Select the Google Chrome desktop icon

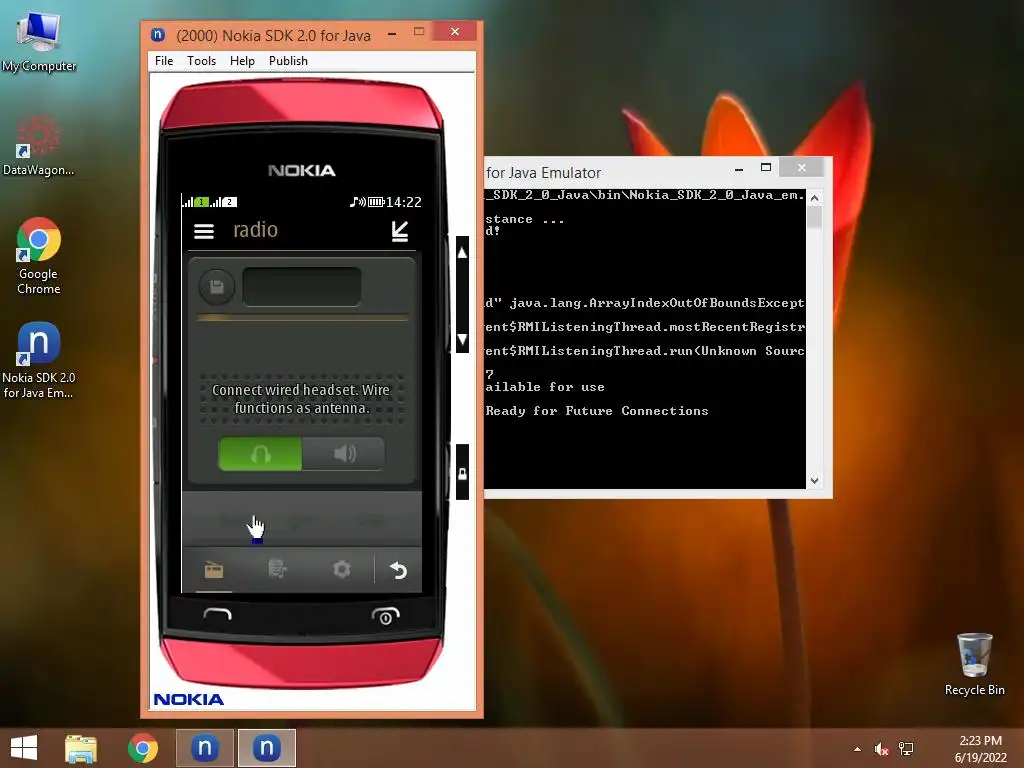click(x=39, y=256)
